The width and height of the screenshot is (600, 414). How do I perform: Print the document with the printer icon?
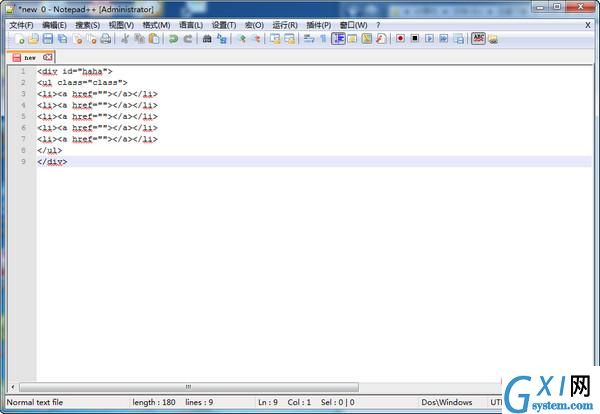tap(106, 39)
